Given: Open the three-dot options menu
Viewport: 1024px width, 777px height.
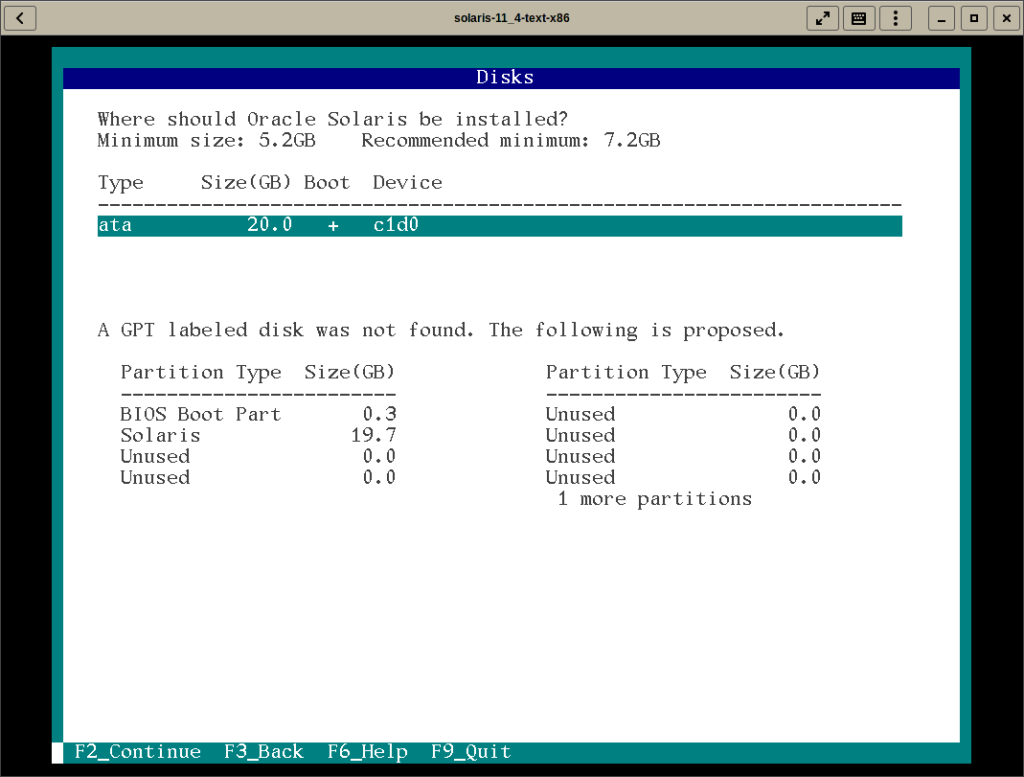Looking at the screenshot, I should click(895, 18).
